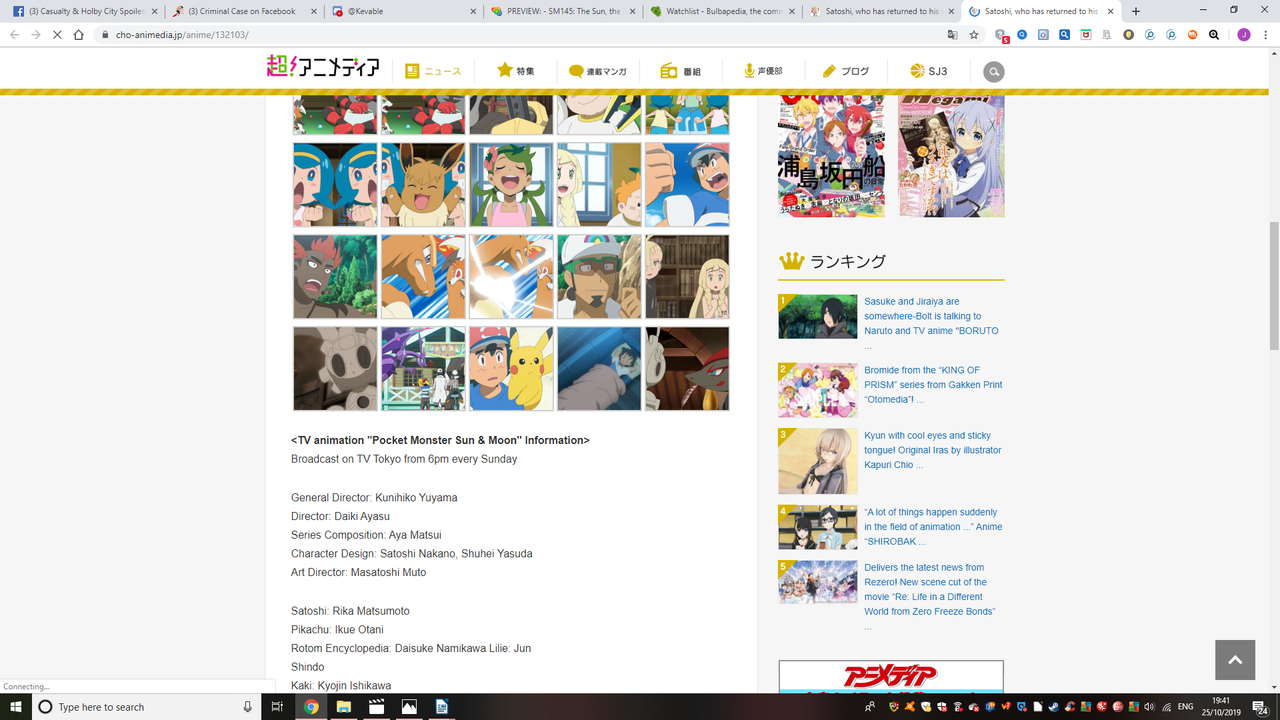Open the Special Feature (特集) menu item
The width and height of the screenshot is (1280, 720).
point(516,71)
